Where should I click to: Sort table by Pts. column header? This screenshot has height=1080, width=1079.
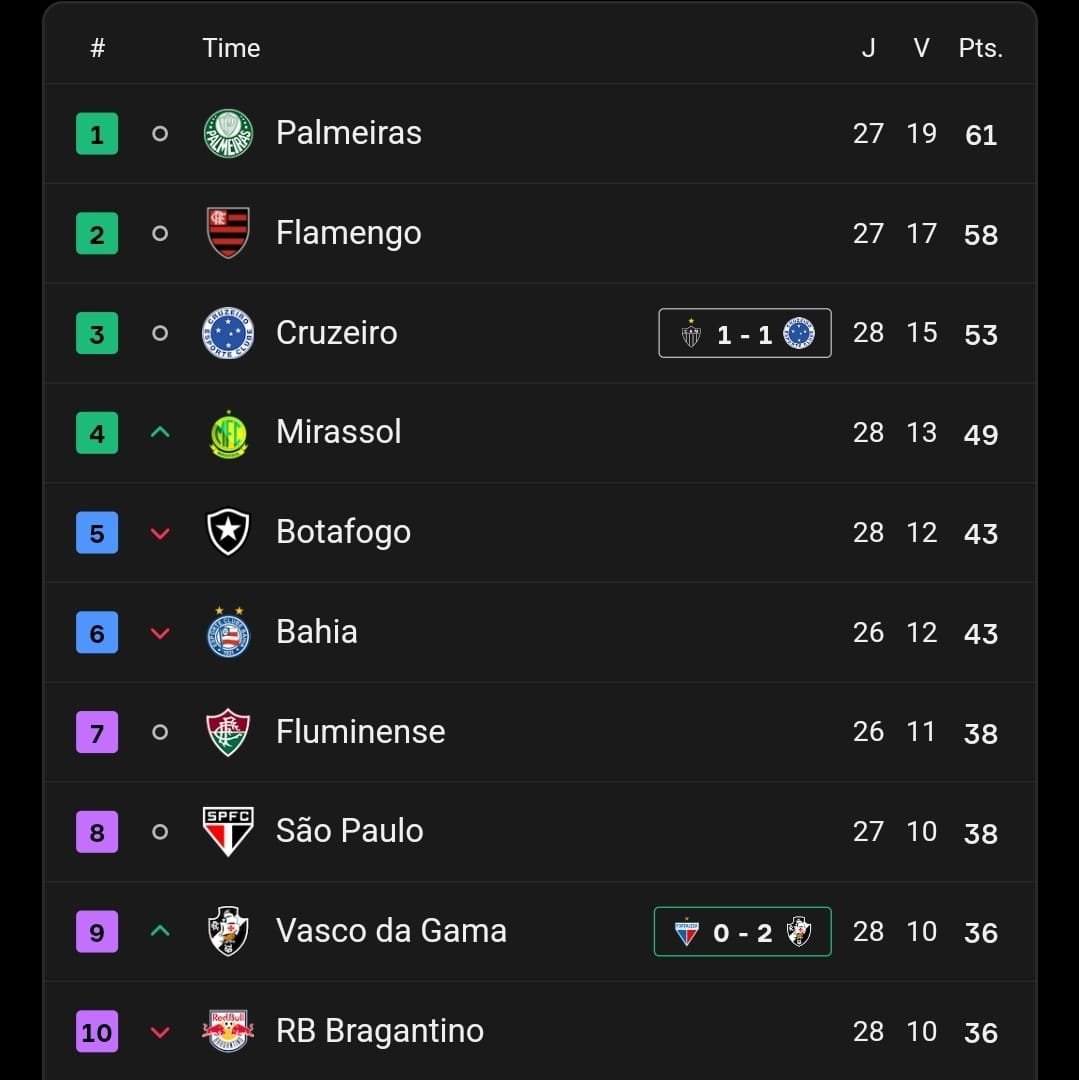(x=980, y=48)
